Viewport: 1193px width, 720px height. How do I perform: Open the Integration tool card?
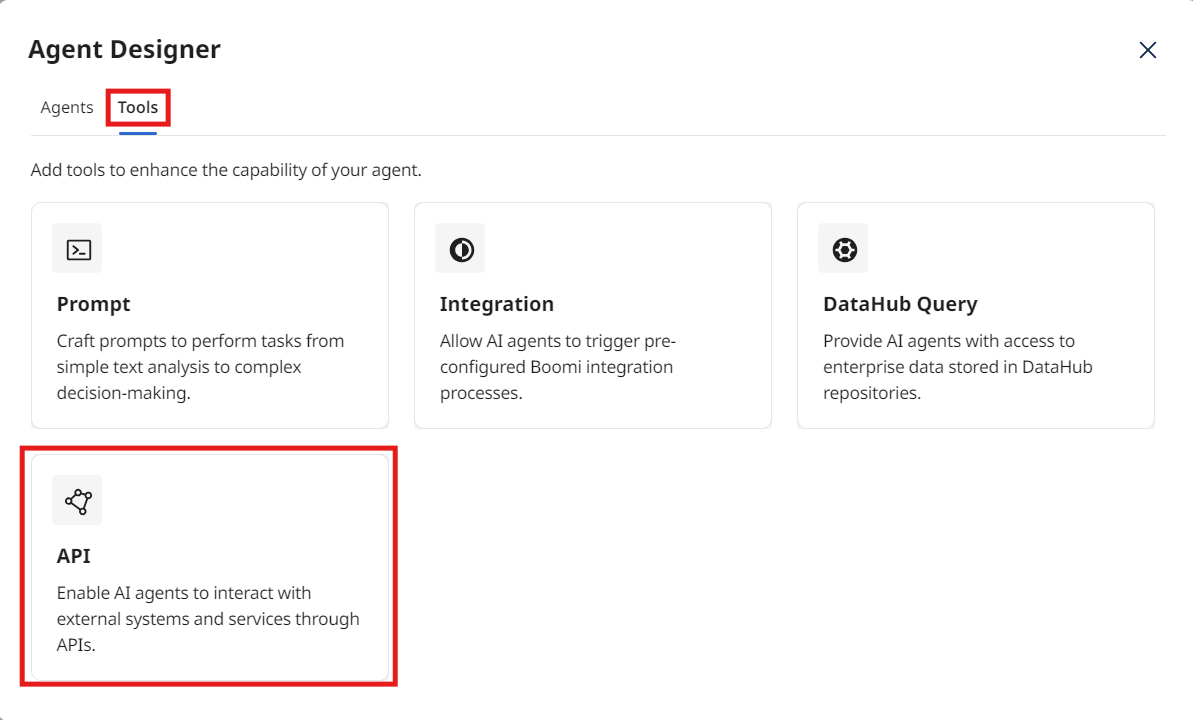click(592, 315)
